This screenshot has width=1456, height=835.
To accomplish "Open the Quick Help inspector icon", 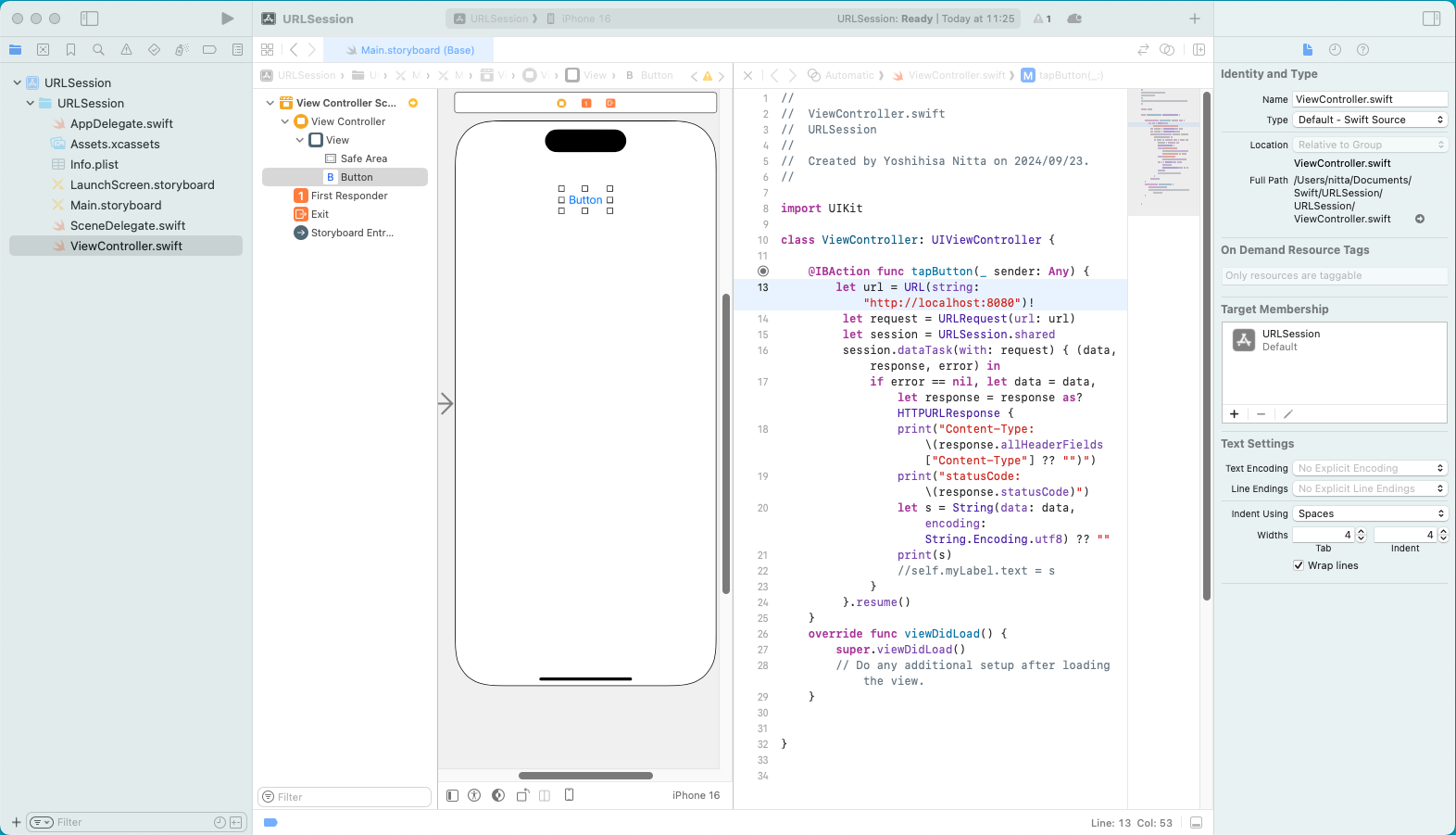I will point(1362,50).
